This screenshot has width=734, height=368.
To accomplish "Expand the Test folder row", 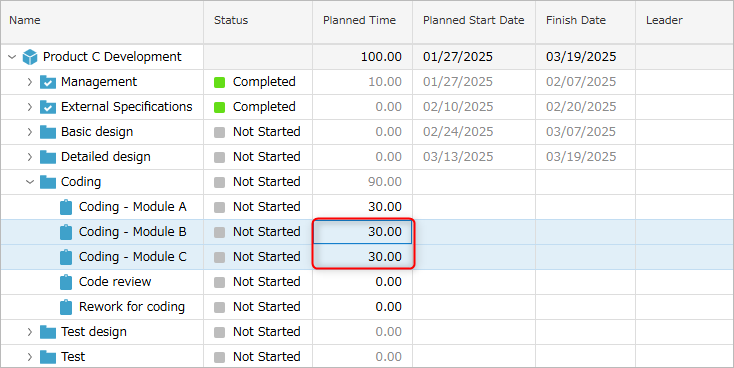I will 29,357.
